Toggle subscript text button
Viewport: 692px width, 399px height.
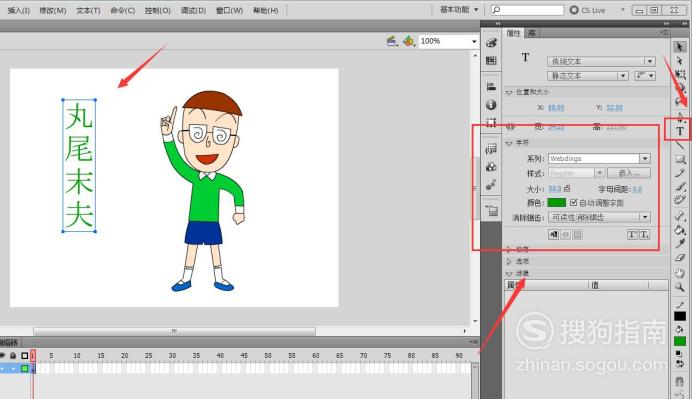coord(644,235)
